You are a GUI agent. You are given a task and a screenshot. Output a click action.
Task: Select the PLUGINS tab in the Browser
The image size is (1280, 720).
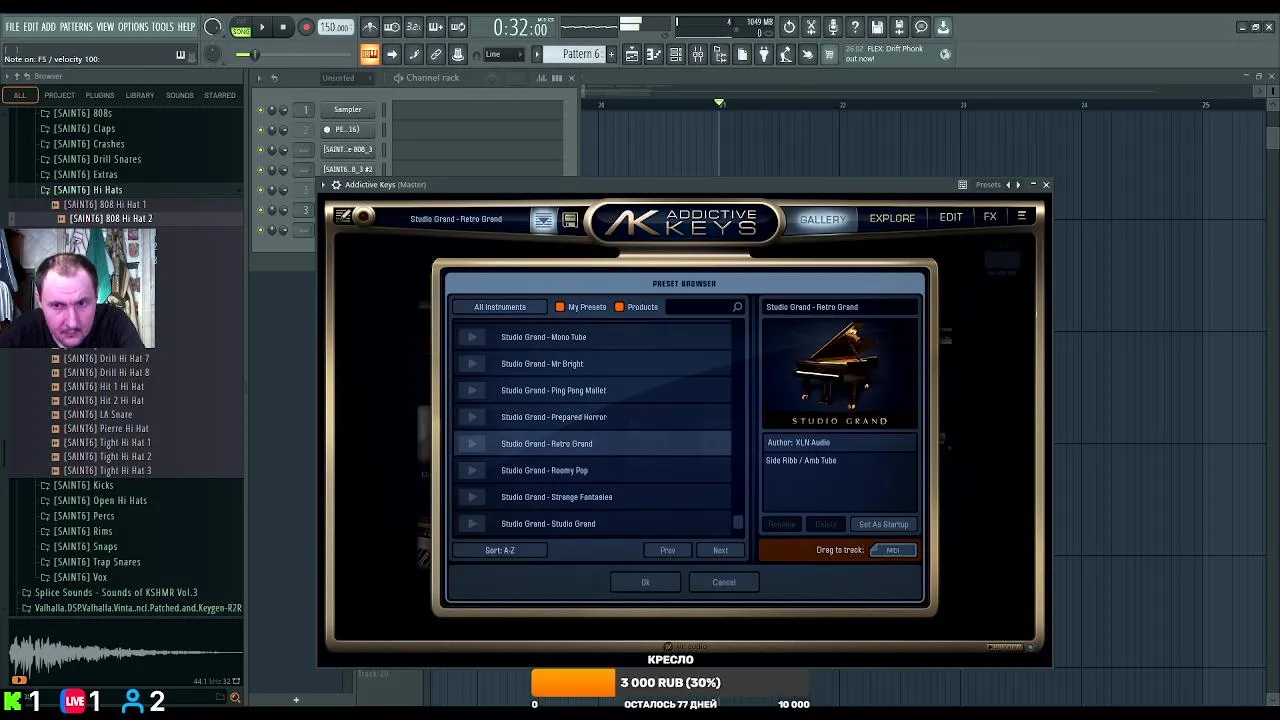(x=100, y=95)
